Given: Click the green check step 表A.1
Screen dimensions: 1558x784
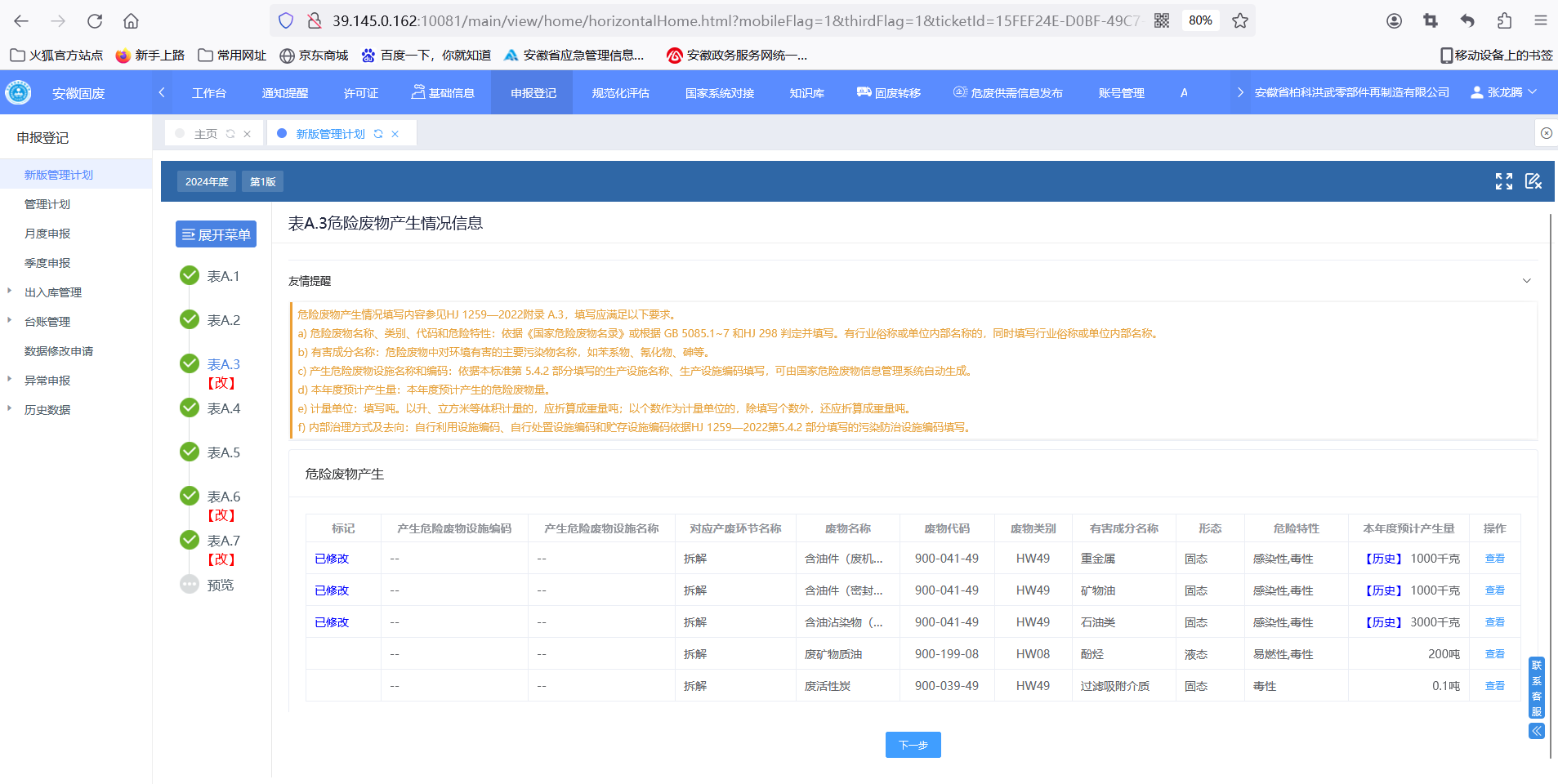Looking at the screenshot, I should pyautogui.click(x=190, y=276).
